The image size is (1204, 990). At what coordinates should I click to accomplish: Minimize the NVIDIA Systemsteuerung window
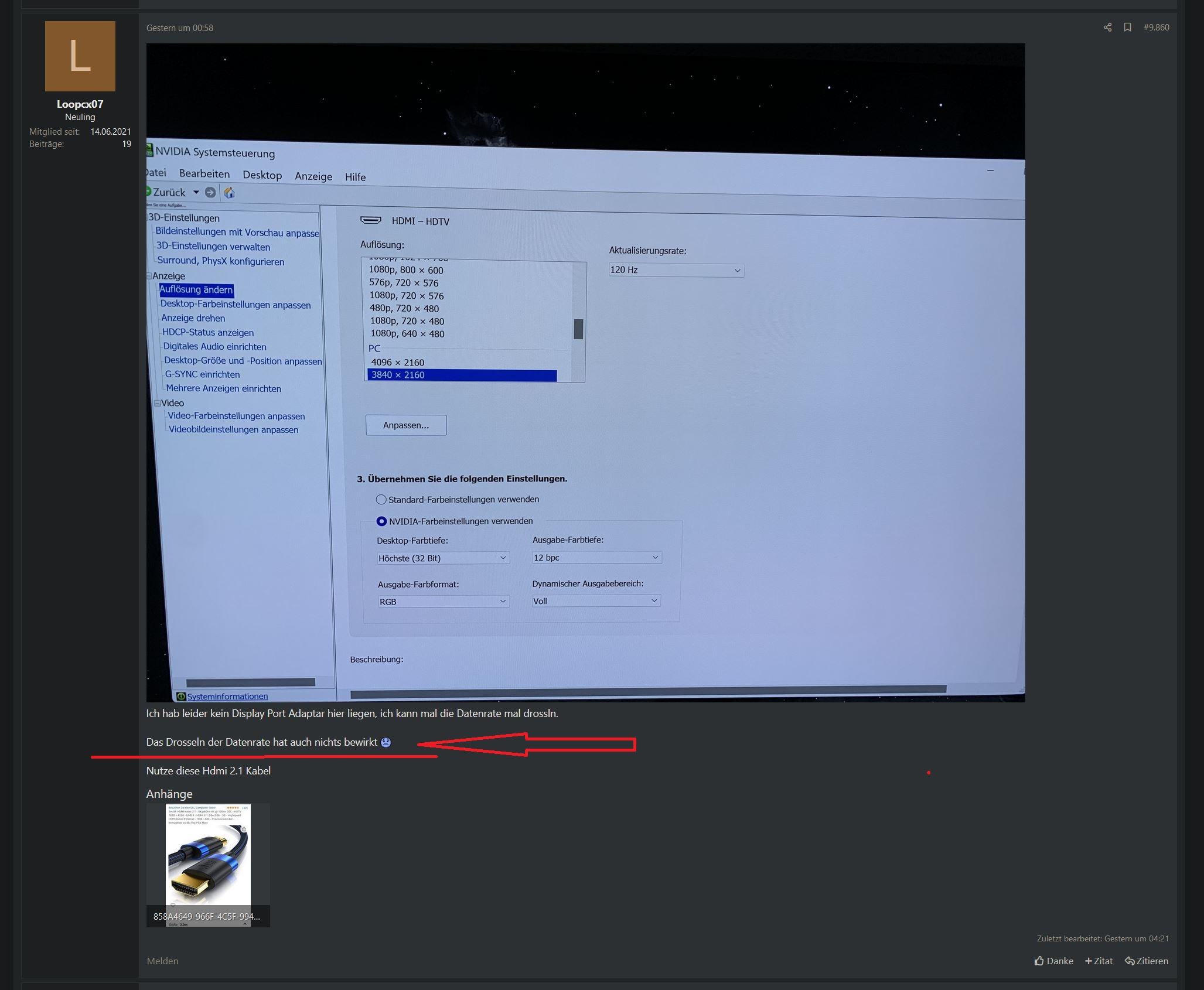(x=990, y=170)
